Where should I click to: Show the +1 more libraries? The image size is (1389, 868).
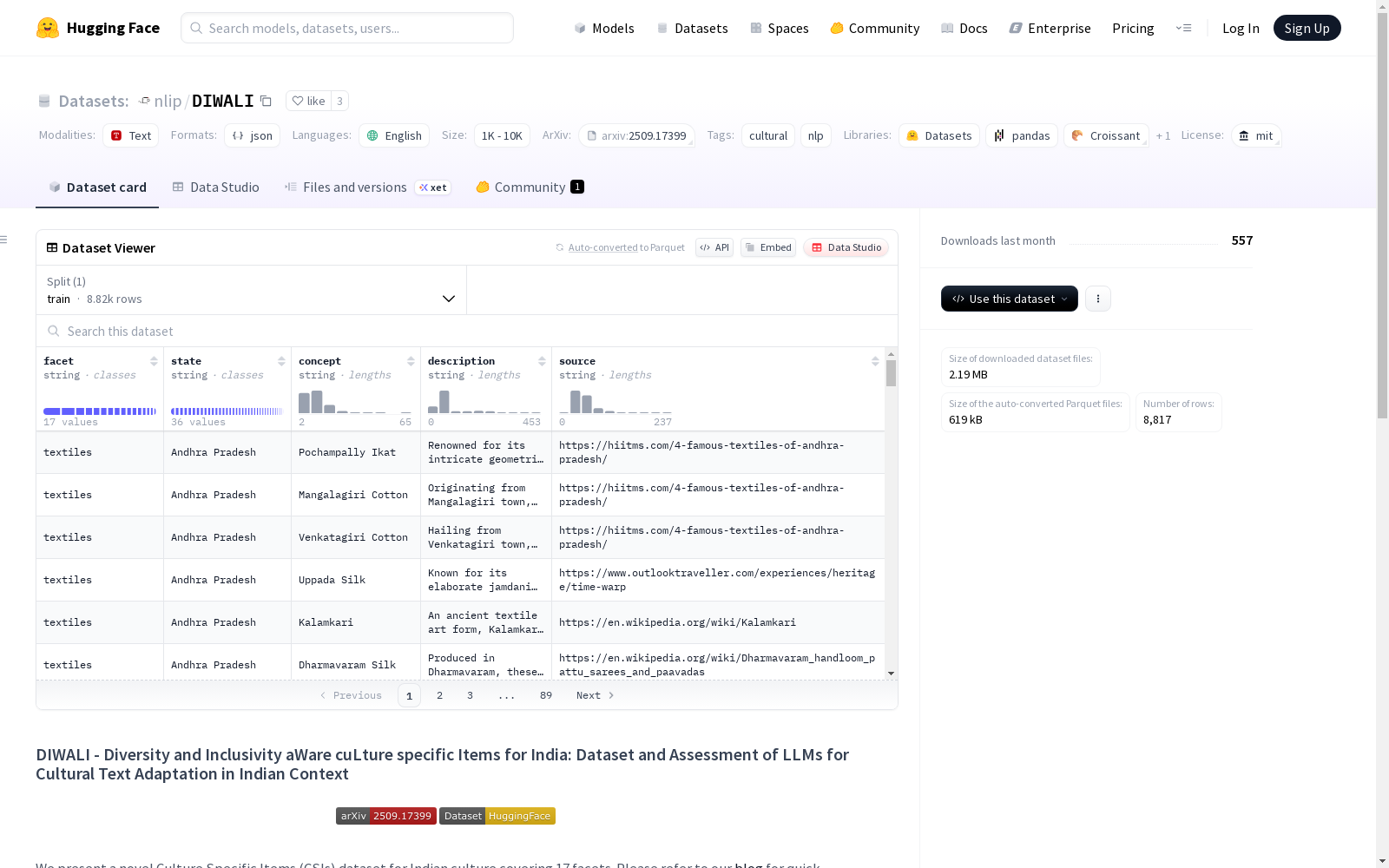click(1163, 135)
